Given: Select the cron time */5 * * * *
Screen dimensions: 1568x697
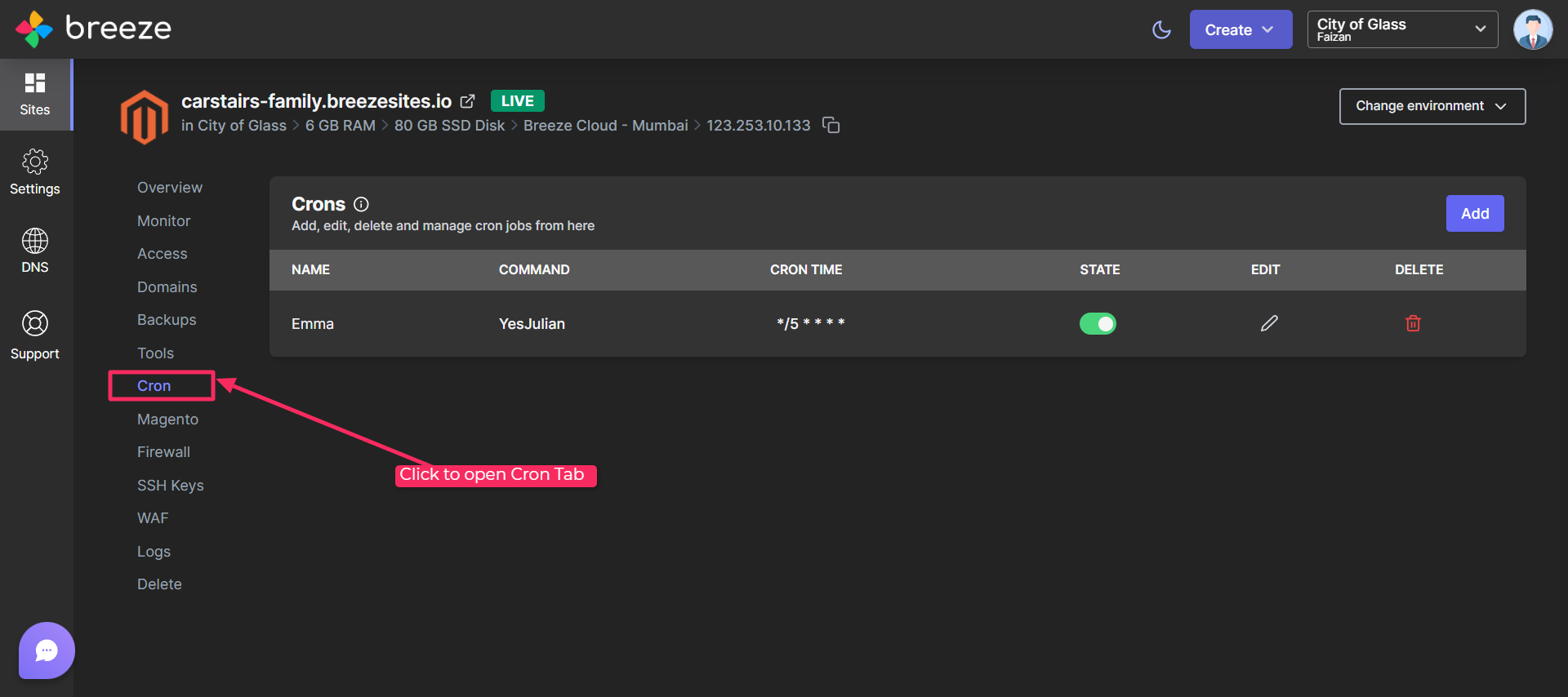Looking at the screenshot, I should tap(810, 323).
